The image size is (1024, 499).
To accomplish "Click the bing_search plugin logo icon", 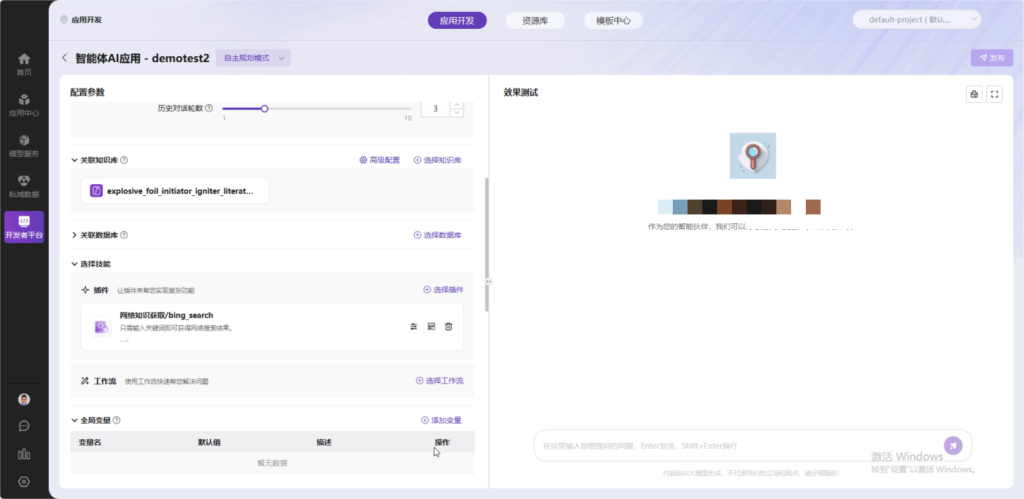I will 101,327.
